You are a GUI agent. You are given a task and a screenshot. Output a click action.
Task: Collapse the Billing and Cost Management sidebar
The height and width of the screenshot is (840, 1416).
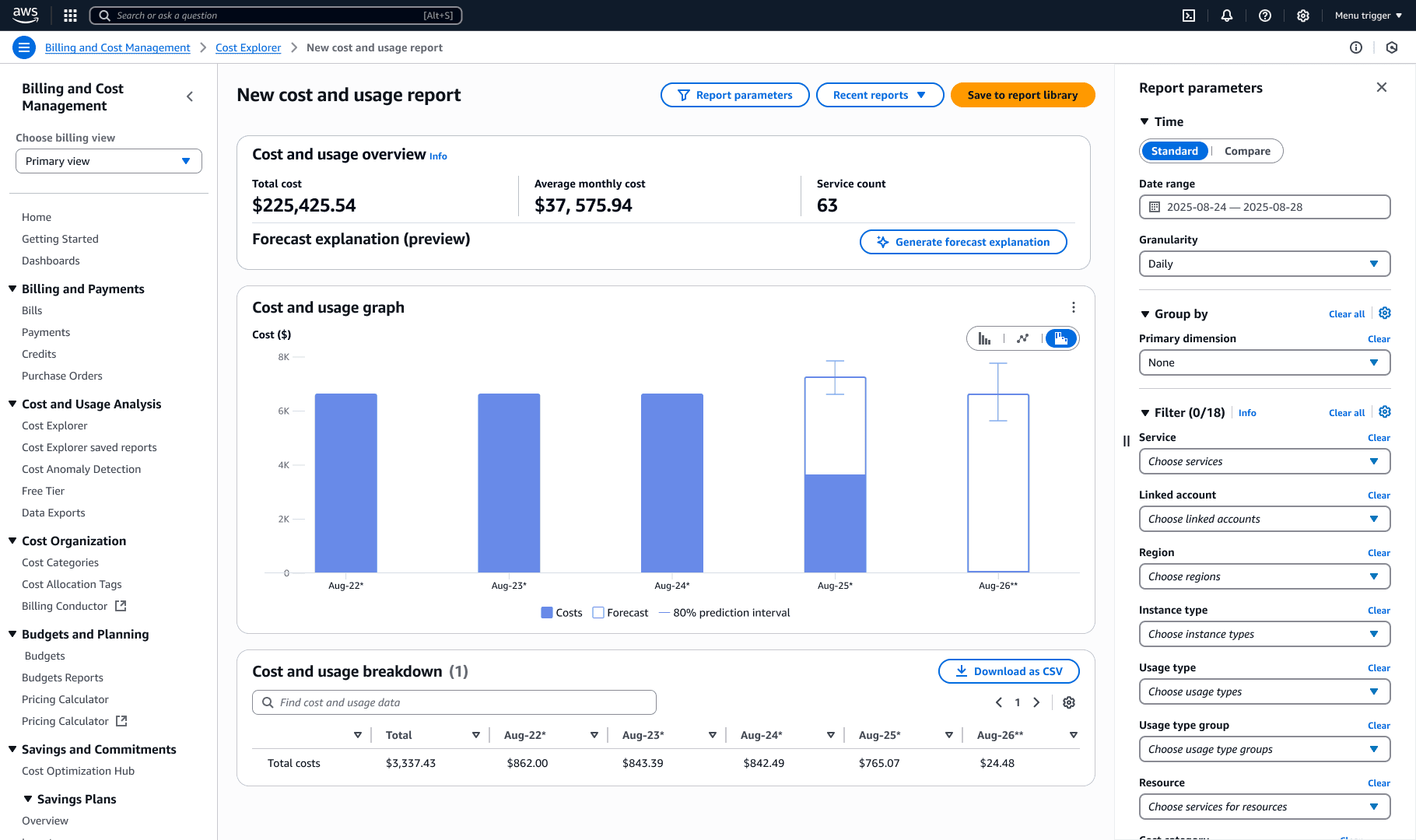point(190,96)
